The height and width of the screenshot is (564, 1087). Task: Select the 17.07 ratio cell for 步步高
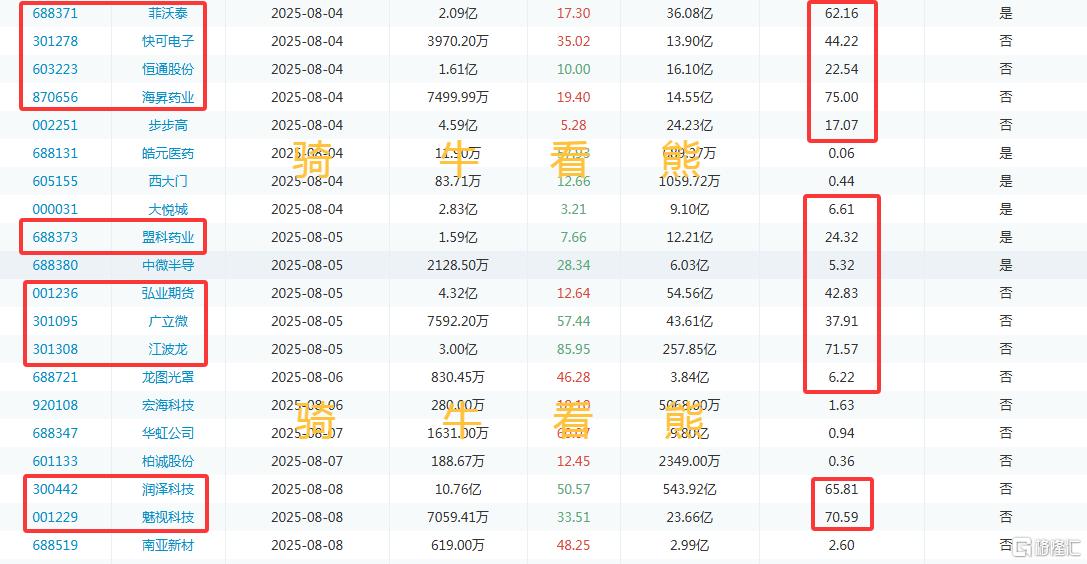point(842,125)
